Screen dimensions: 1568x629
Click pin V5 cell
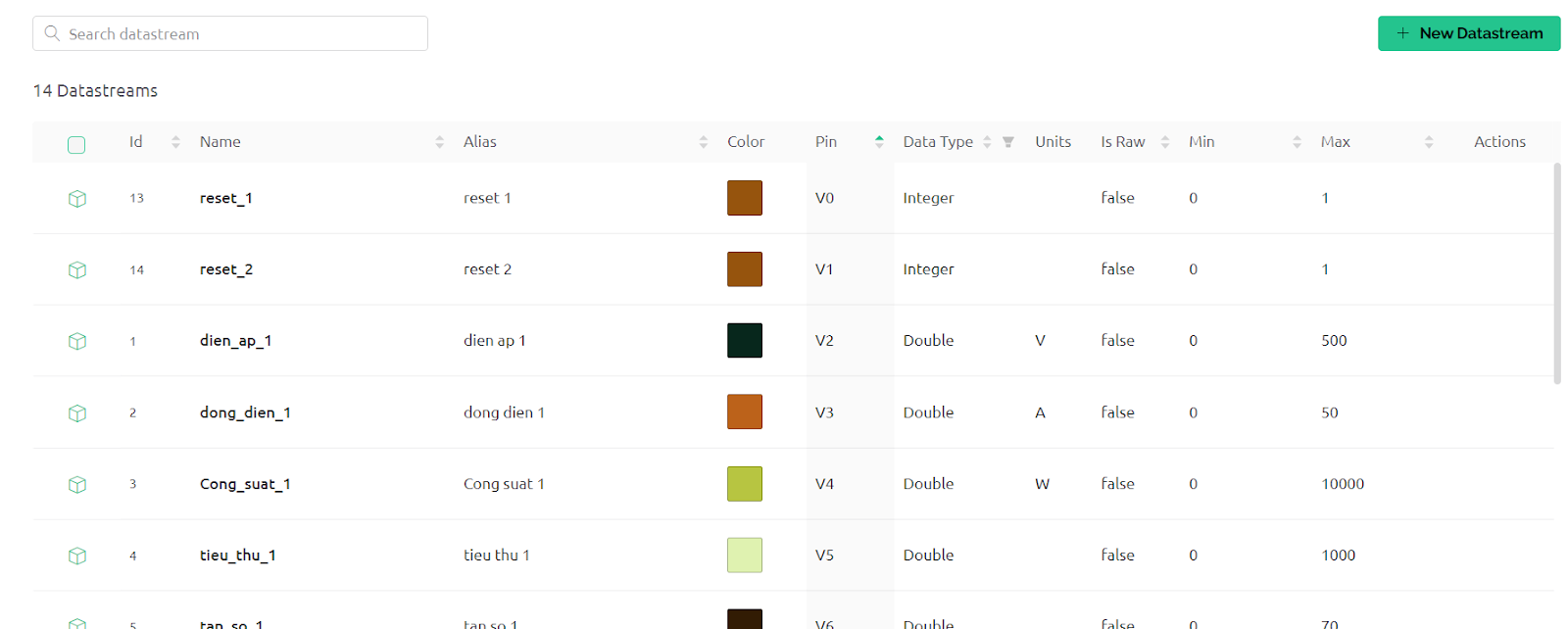(x=824, y=556)
